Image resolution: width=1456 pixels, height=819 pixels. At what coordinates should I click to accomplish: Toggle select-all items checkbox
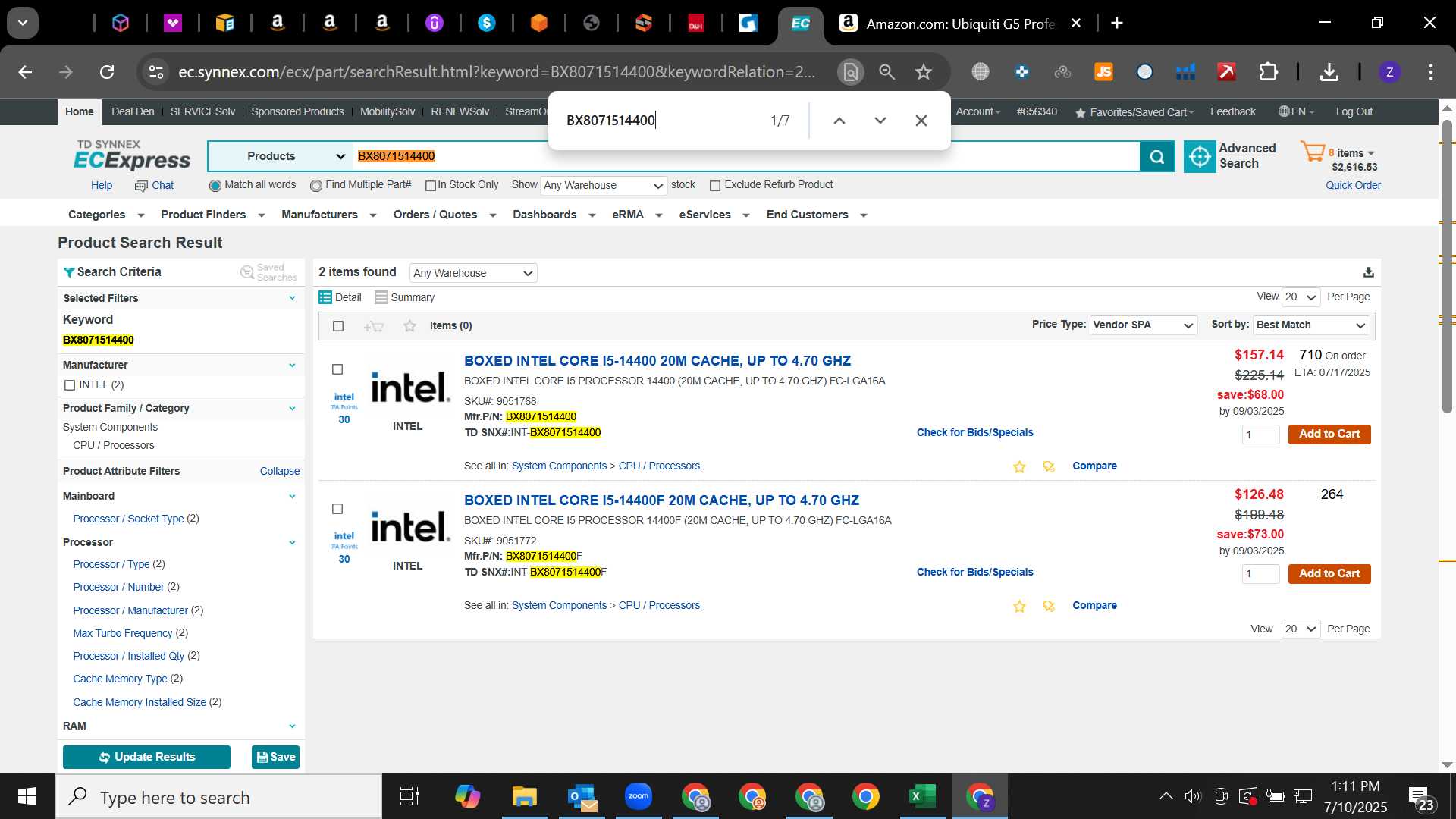pos(338,326)
